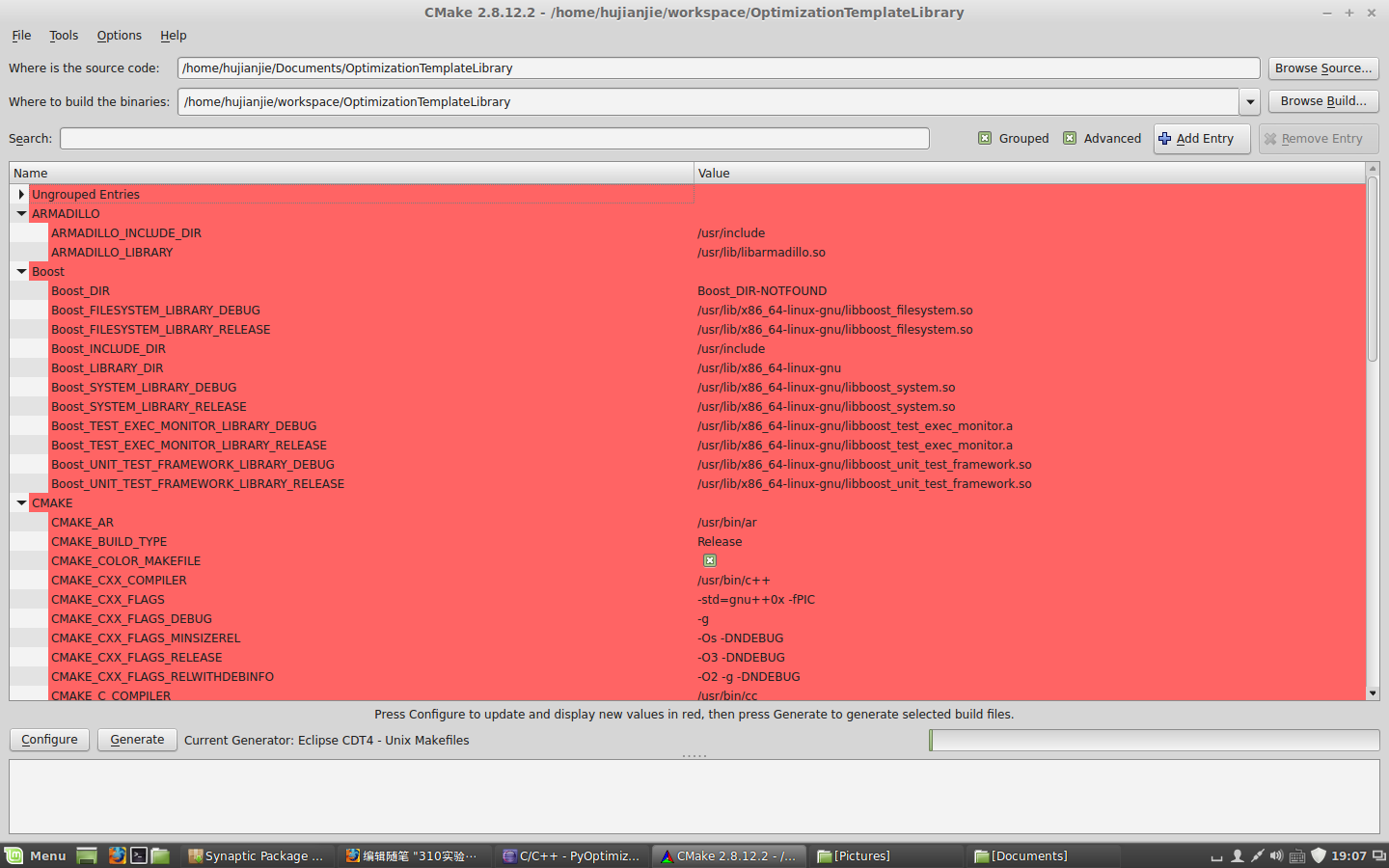Expand the Ungrouped Entries group

[21, 194]
